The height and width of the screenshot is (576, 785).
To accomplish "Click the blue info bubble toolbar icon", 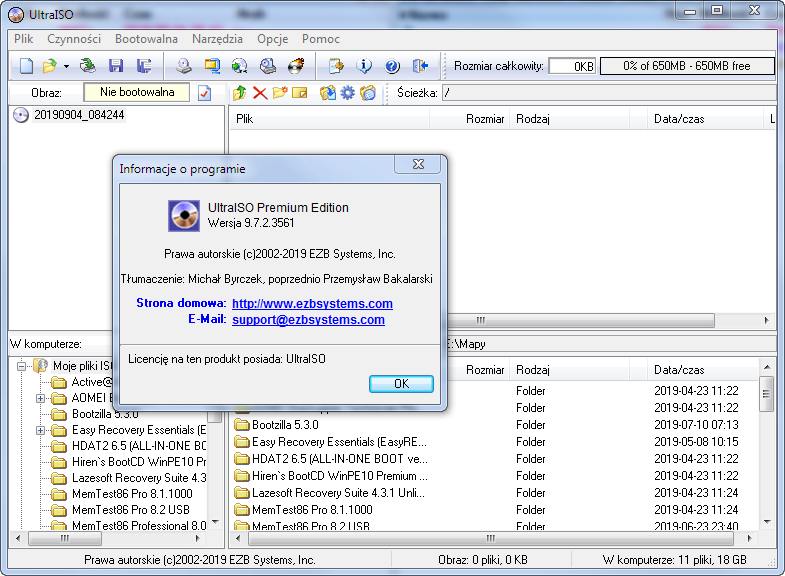I will pyautogui.click(x=364, y=66).
